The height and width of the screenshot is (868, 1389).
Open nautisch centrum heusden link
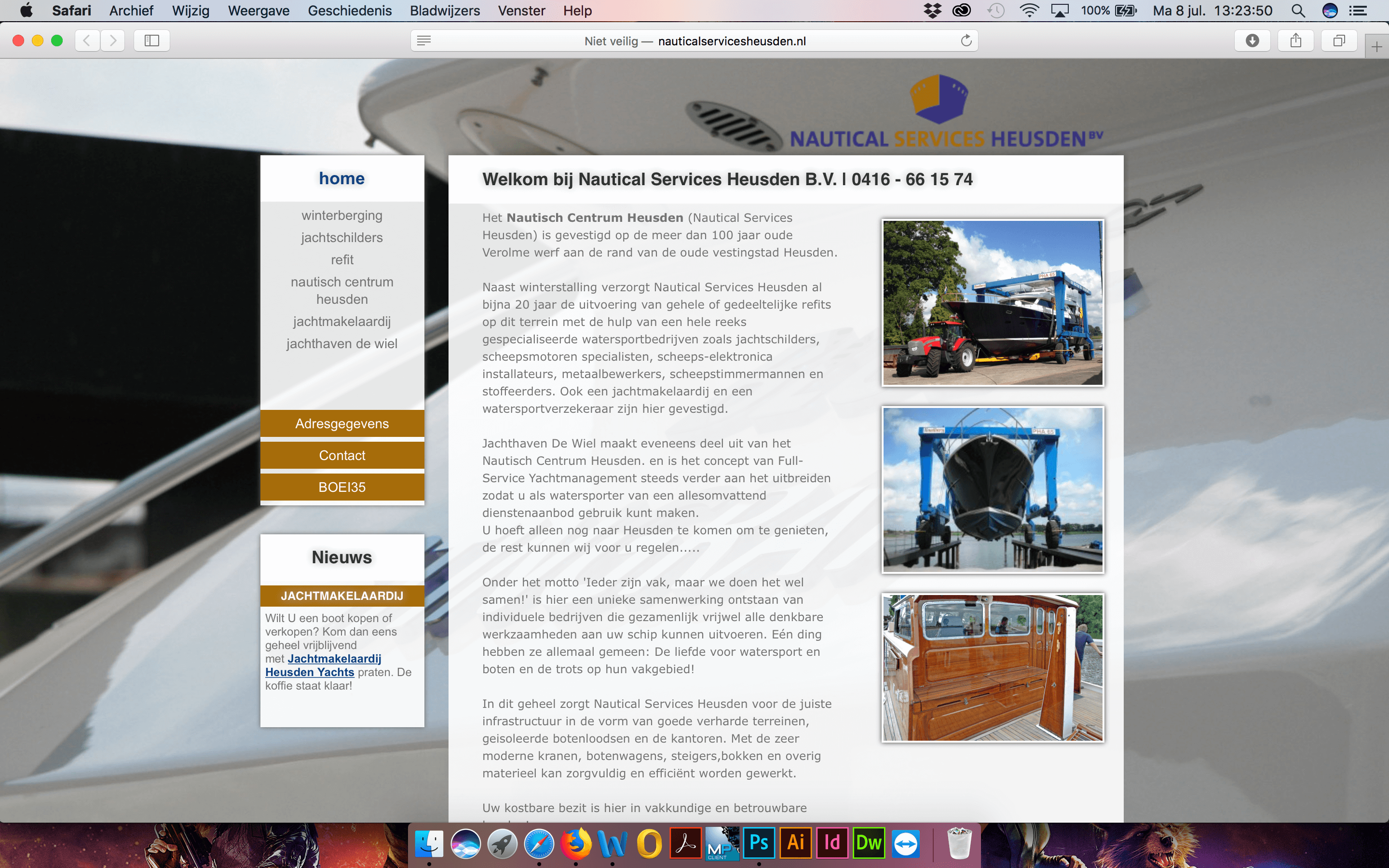(x=341, y=290)
